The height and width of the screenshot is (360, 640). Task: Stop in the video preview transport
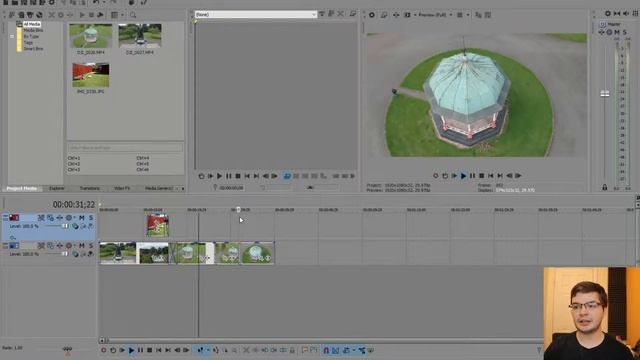(x=481, y=176)
